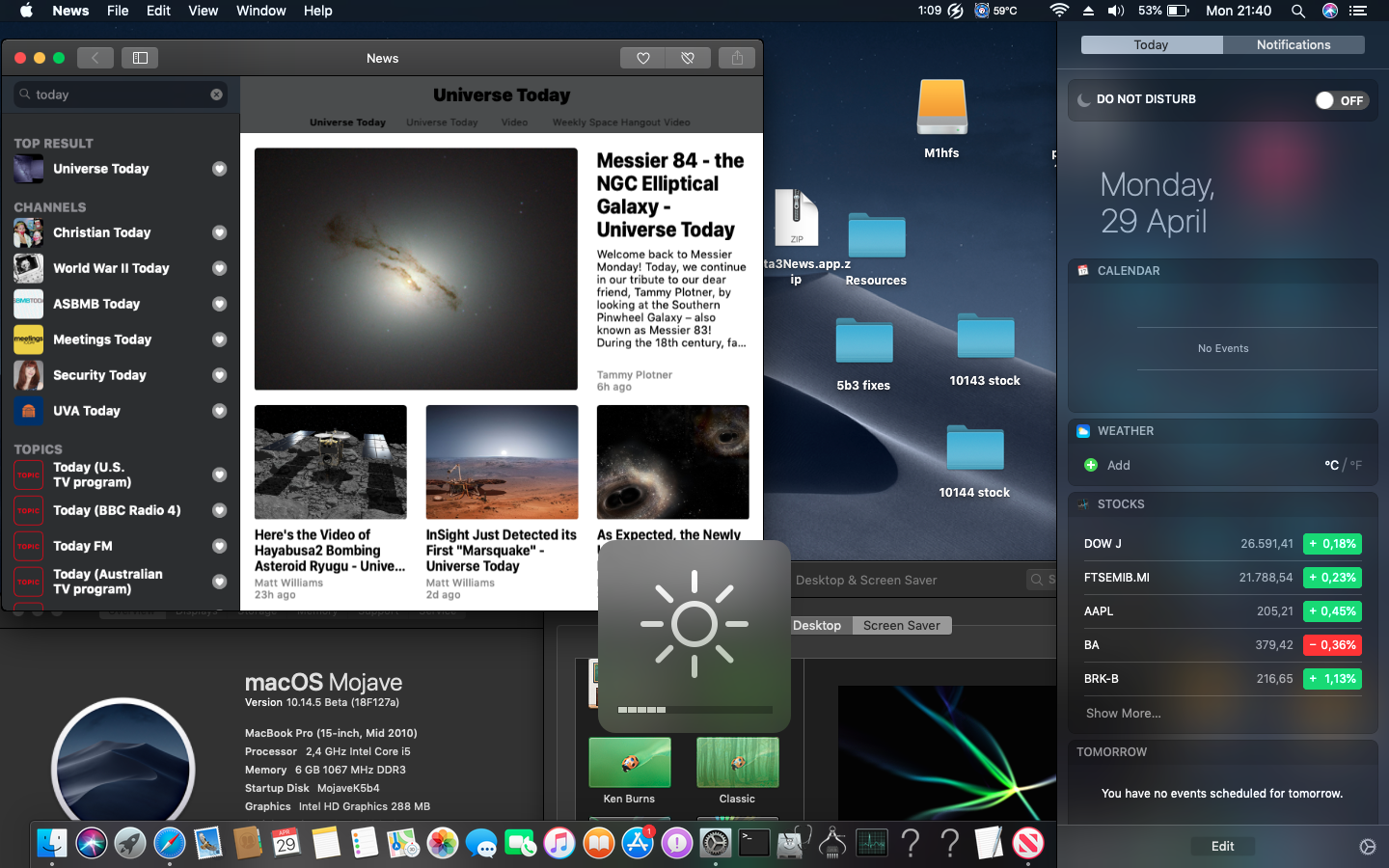The image size is (1389, 868).
Task: Open App Store from the Dock
Action: coord(638,843)
